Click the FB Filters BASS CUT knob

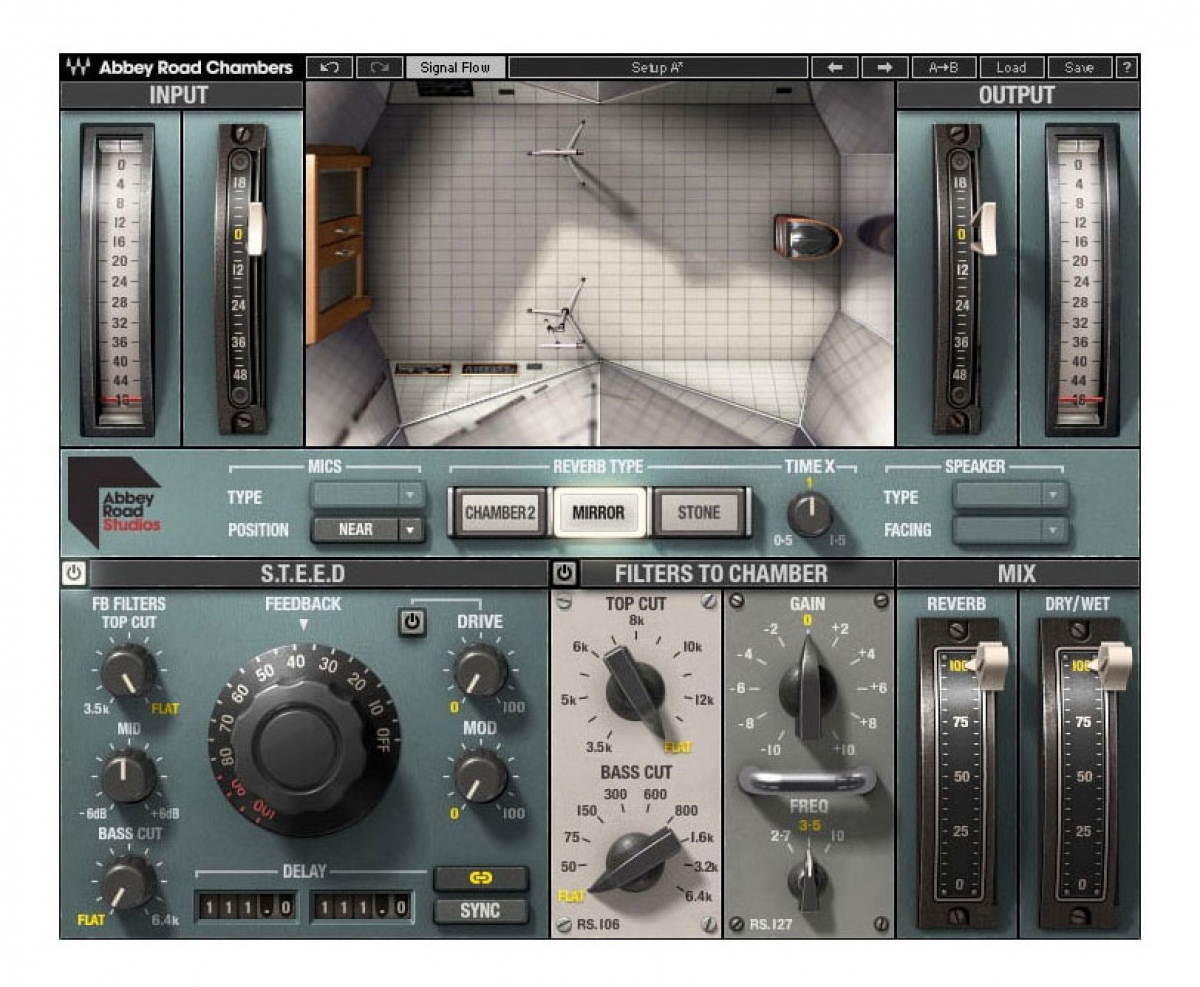tap(128, 882)
